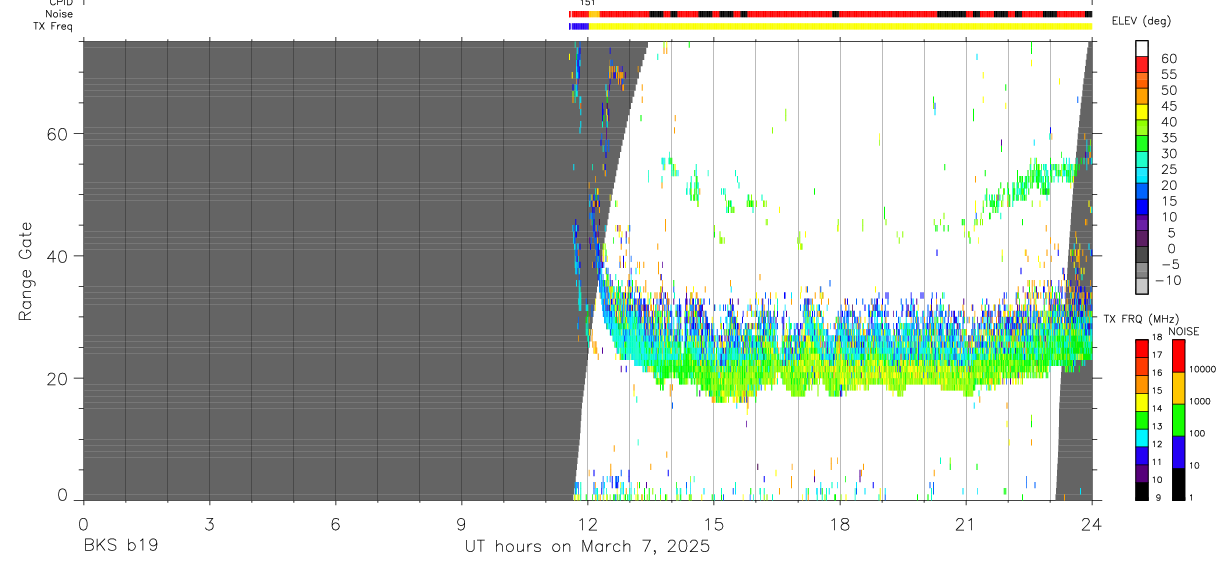Click the 'NOISE' colorbar title

pyautogui.click(x=1185, y=331)
